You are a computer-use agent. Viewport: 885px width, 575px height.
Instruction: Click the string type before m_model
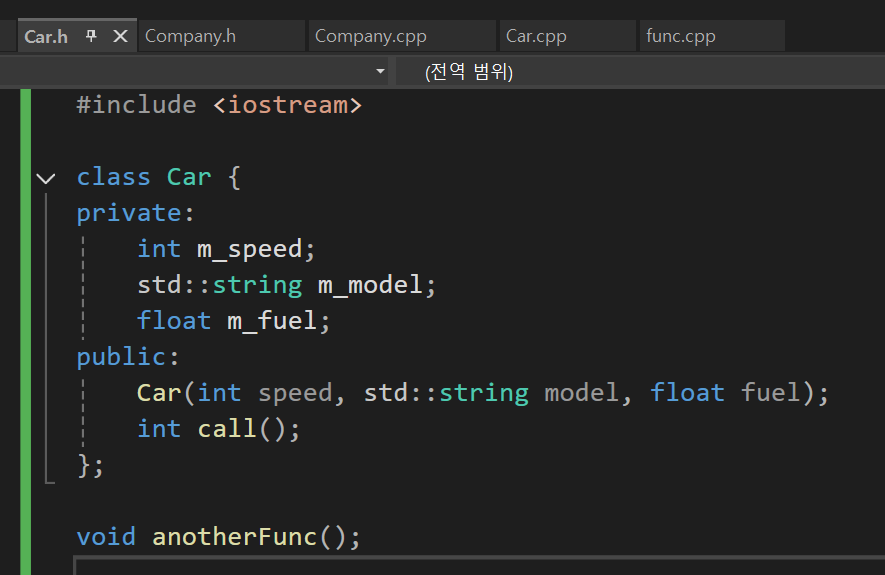click(x=257, y=285)
